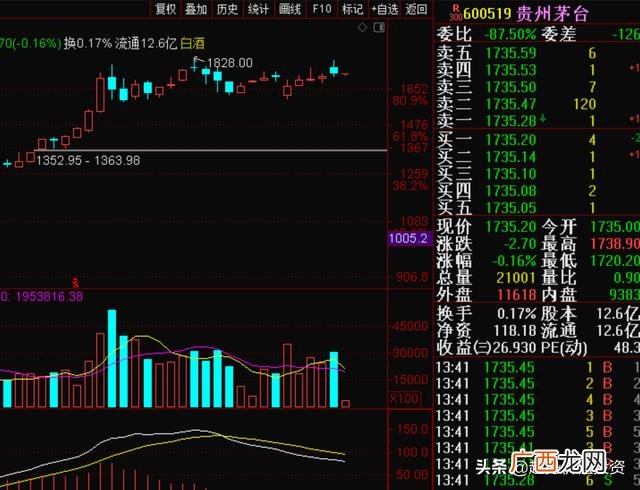The width and height of the screenshot is (640, 490).
Task: Click the 1828.00 high price marker
Action: [x=230, y=63]
